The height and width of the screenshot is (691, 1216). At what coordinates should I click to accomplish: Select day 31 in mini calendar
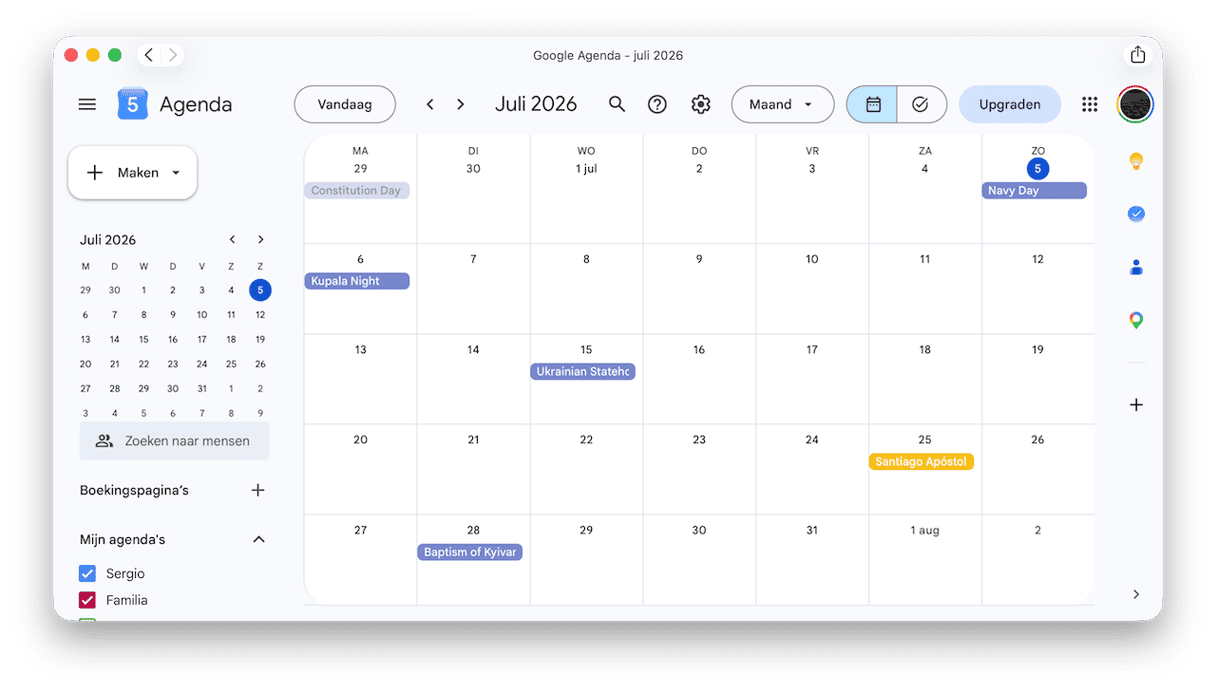(202, 389)
